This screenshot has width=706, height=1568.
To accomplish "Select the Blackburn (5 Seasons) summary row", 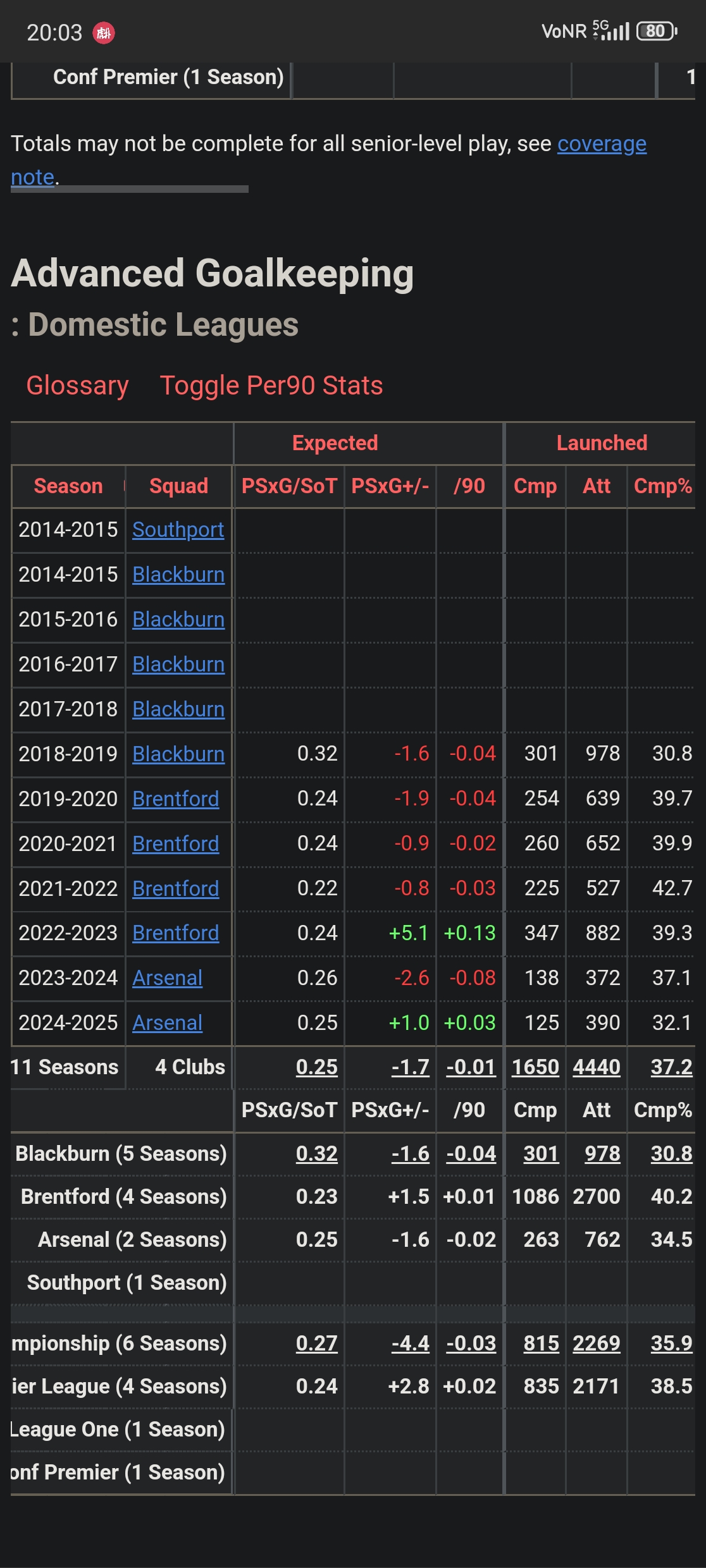I will (121, 1154).
